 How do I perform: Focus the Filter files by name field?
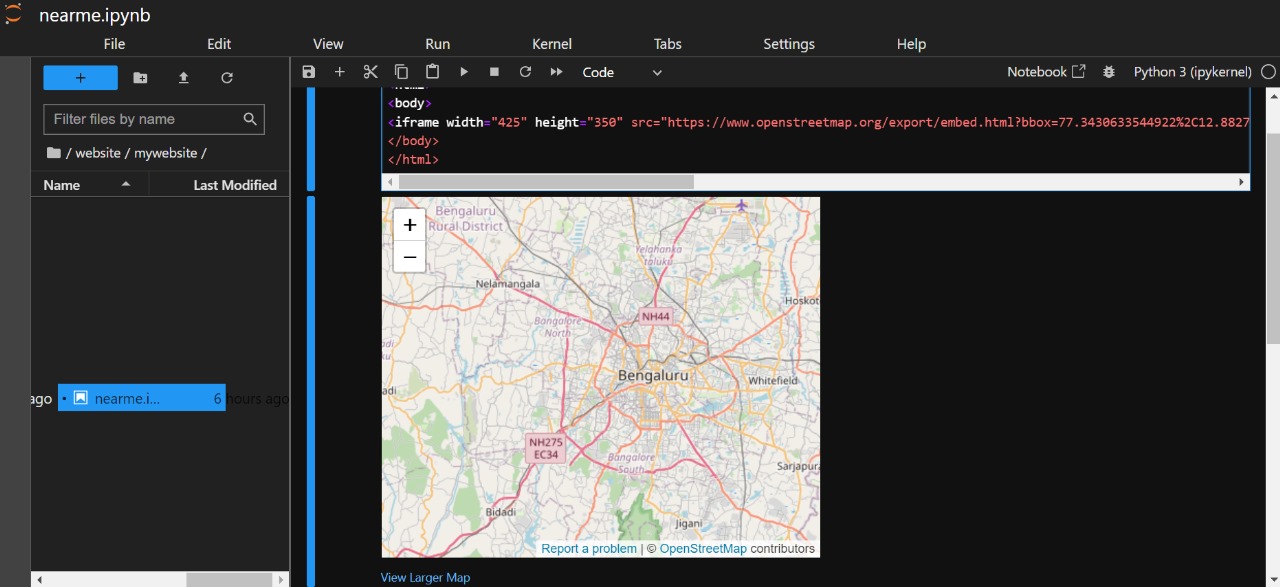[x=154, y=119]
